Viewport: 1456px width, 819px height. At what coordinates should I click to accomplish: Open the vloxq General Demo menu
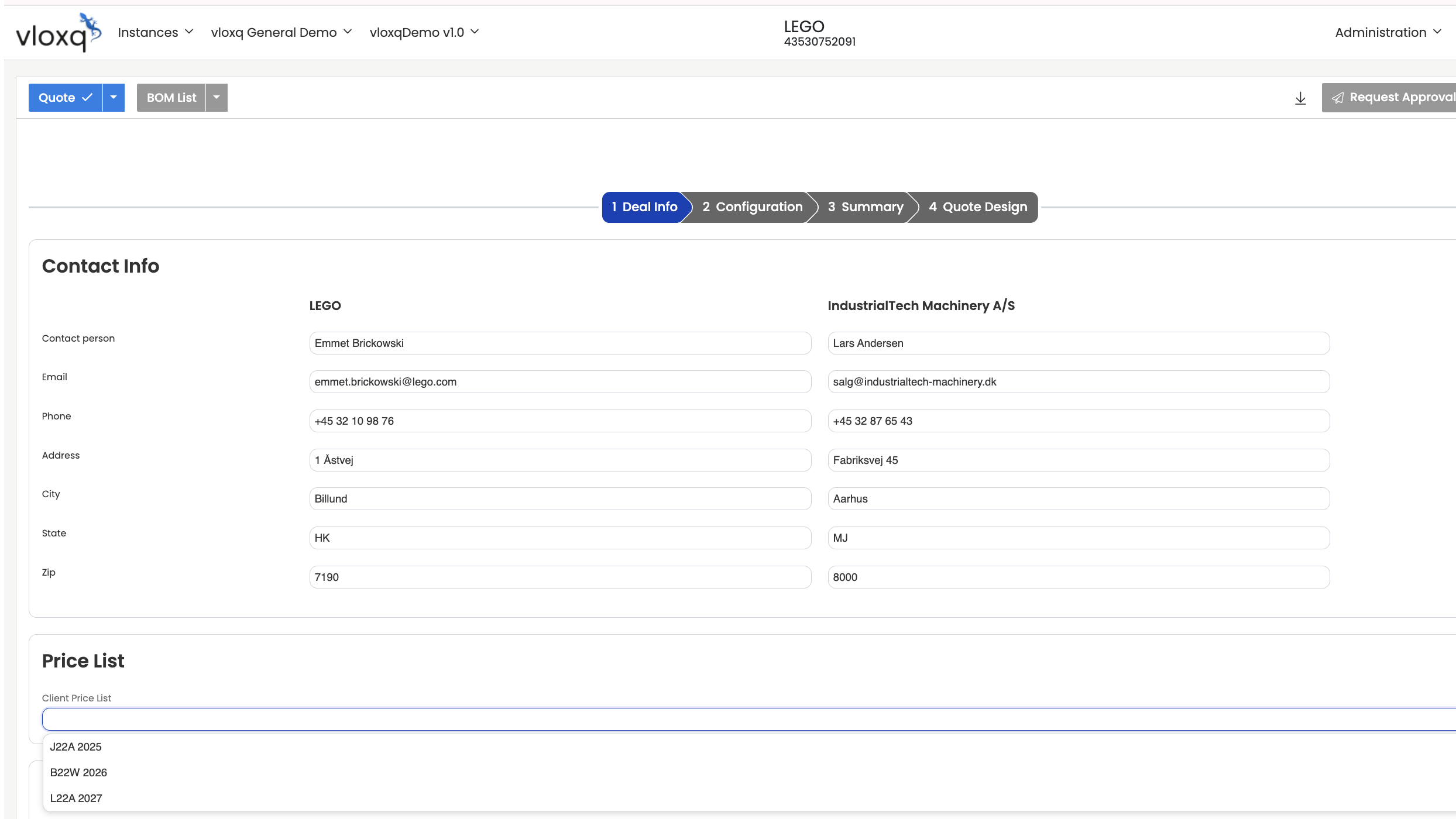[x=281, y=33]
